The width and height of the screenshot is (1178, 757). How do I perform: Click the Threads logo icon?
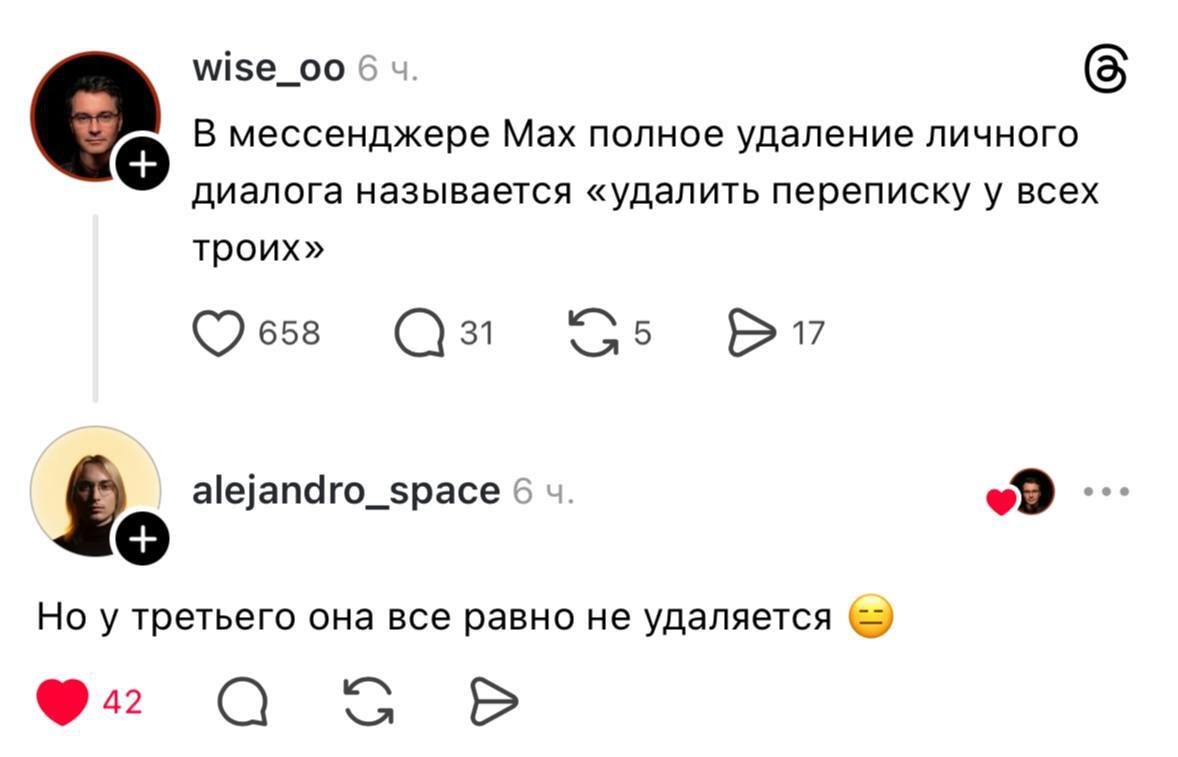pyautogui.click(x=1106, y=74)
